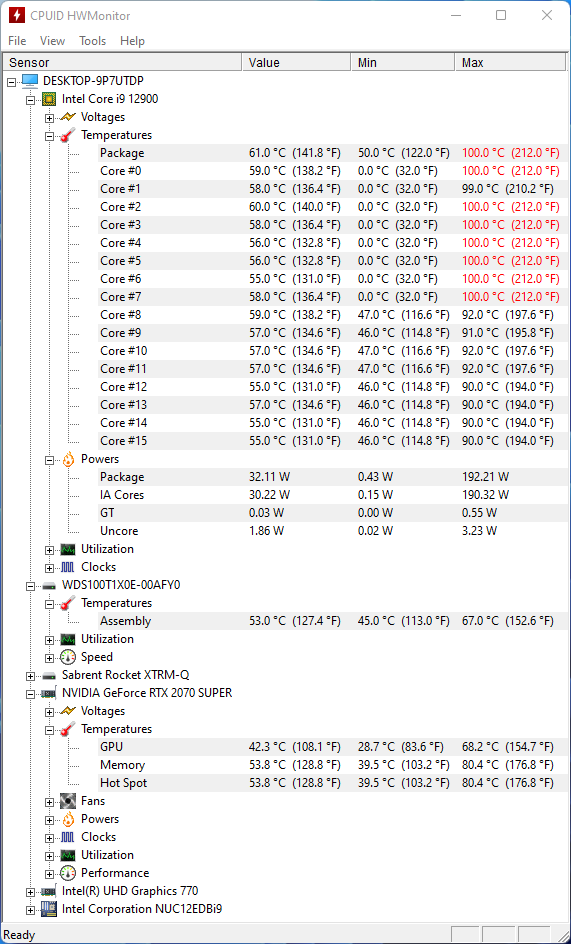
Task: Click the NVIDIA graphics card icon
Action: click(49, 694)
